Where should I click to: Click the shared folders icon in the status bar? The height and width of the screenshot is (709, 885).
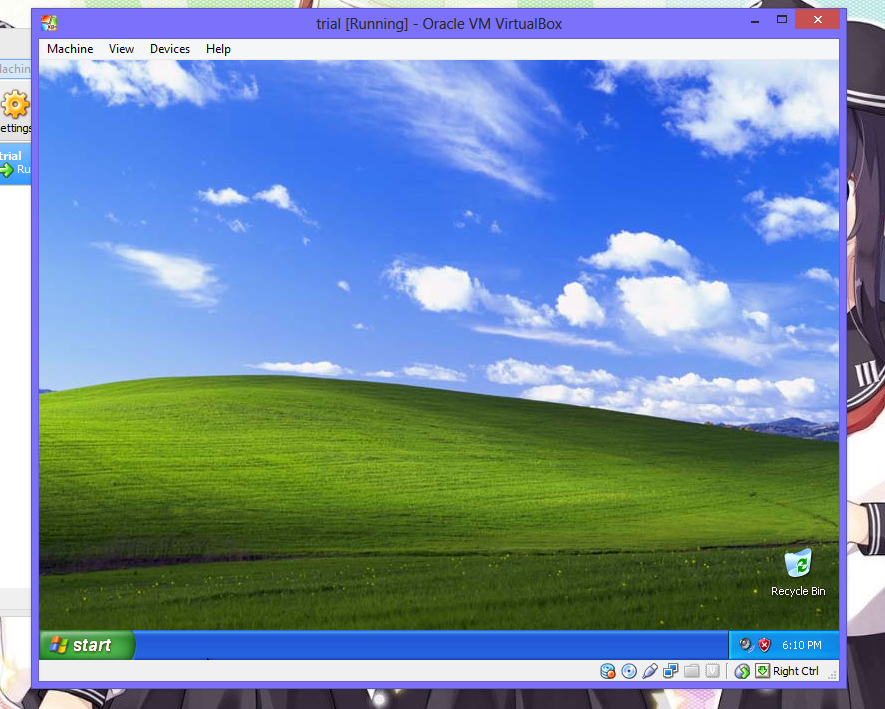[x=690, y=670]
